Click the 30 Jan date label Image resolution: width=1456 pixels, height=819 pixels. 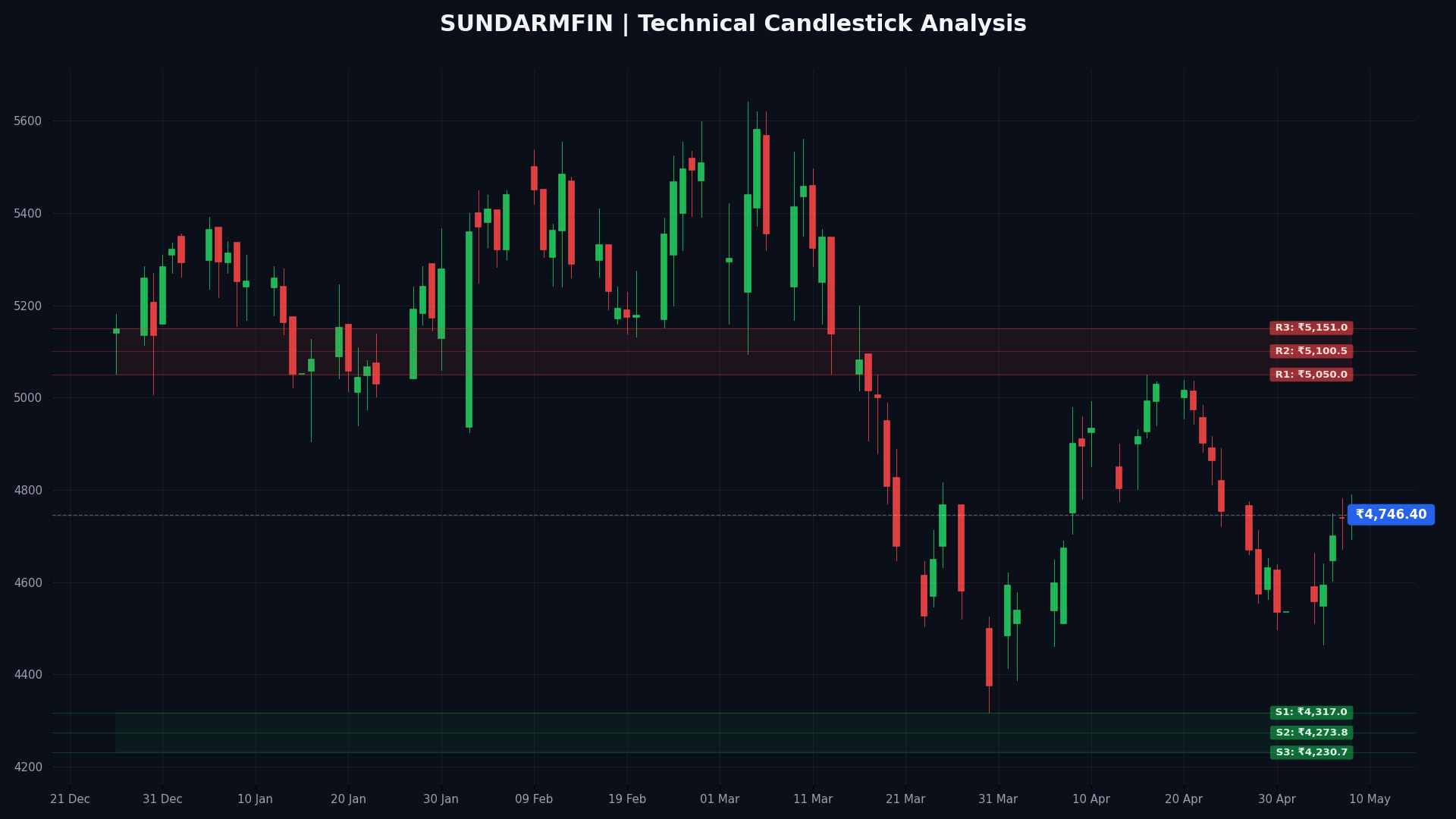[441, 799]
